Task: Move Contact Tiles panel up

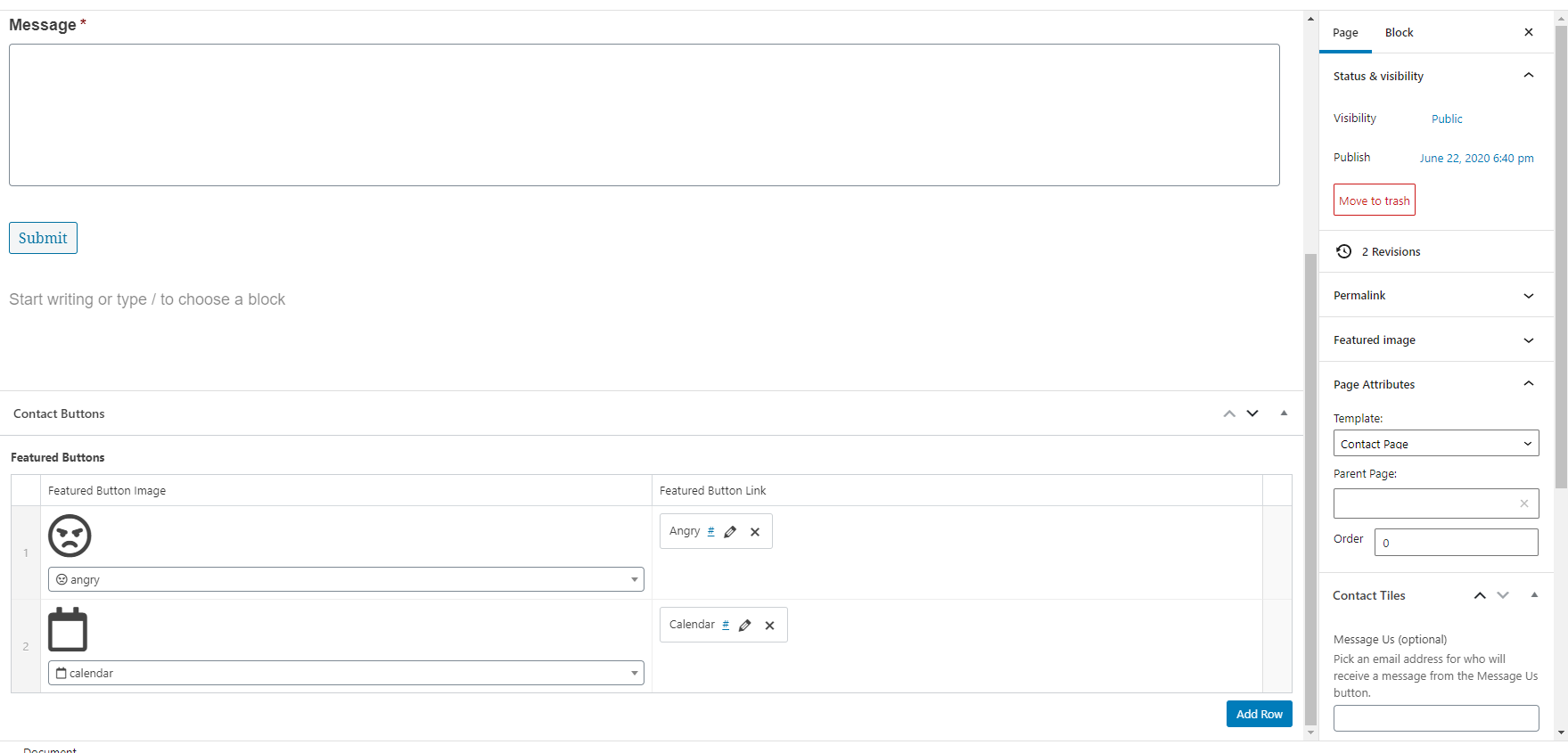Action: click(x=1480, y=595)
